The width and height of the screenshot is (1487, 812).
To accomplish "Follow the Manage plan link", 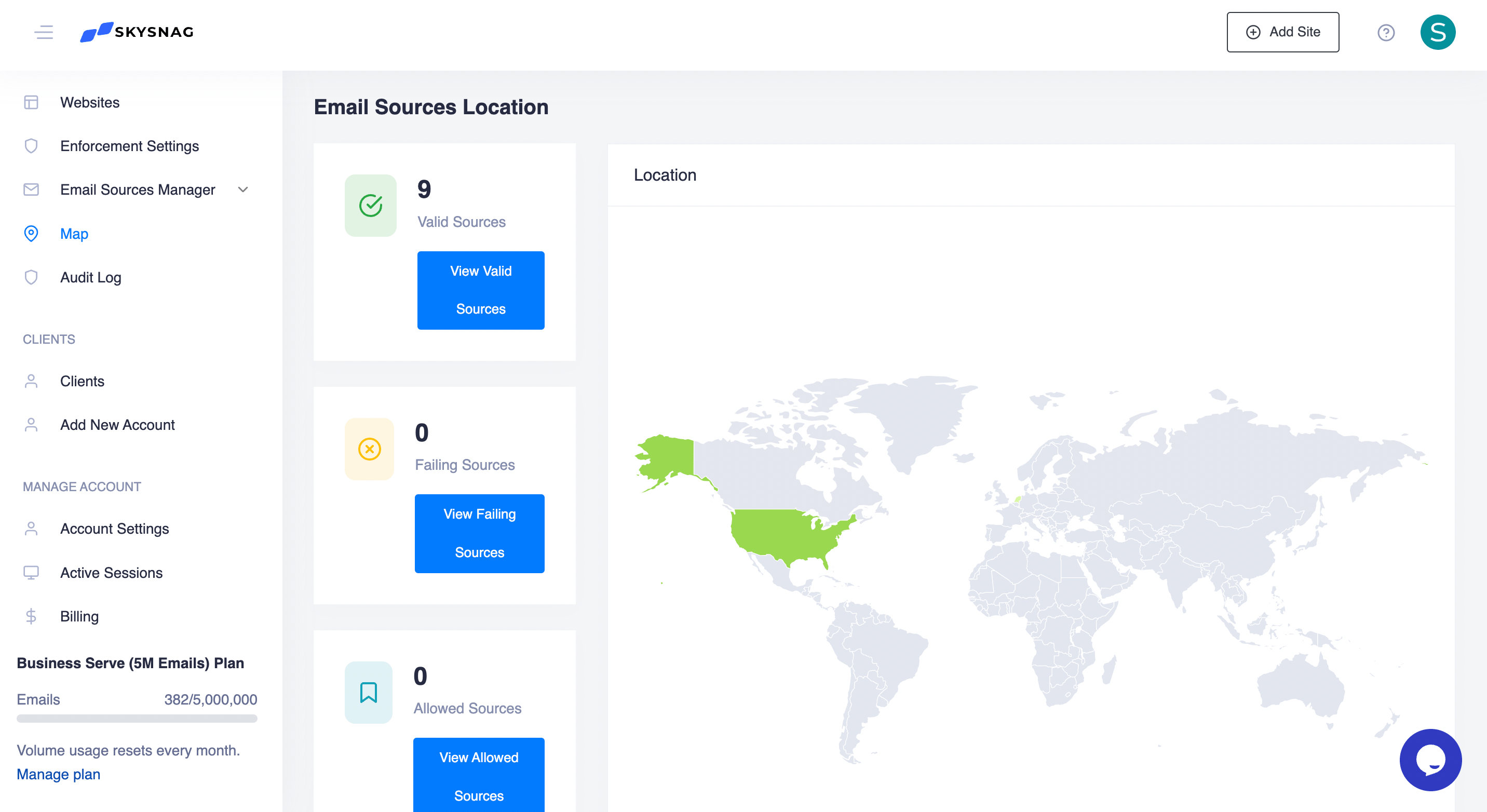I will [x=58, y=774].
